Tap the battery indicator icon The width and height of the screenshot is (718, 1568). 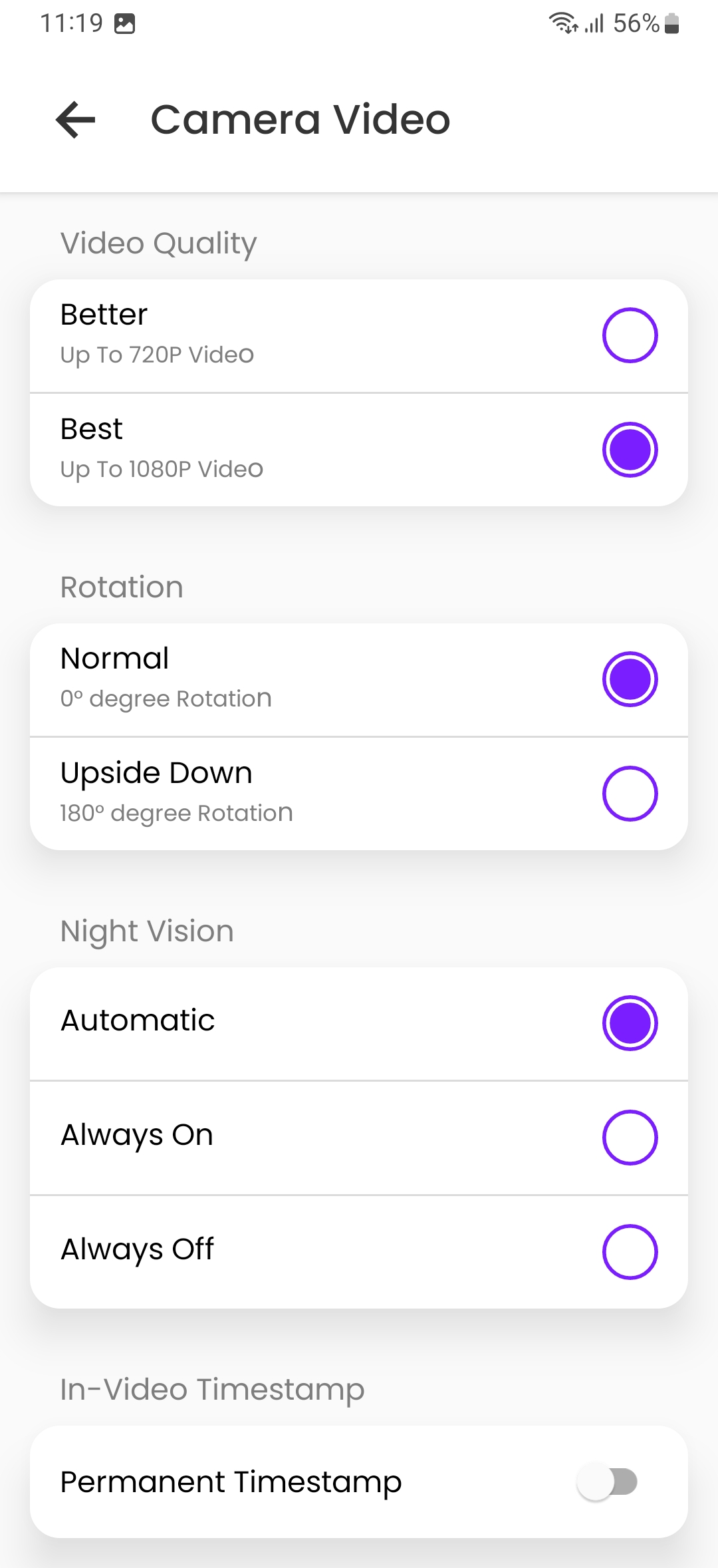click(672, 23)
